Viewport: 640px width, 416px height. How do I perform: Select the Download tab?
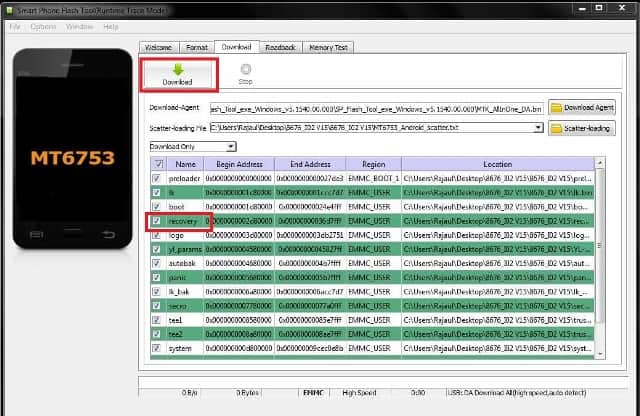(236, 47)
